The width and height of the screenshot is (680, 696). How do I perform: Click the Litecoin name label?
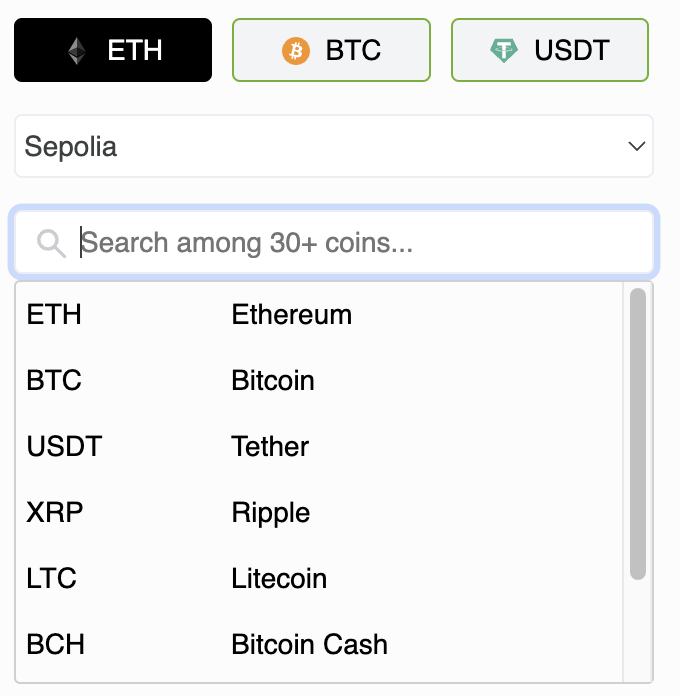coord(279,578)
